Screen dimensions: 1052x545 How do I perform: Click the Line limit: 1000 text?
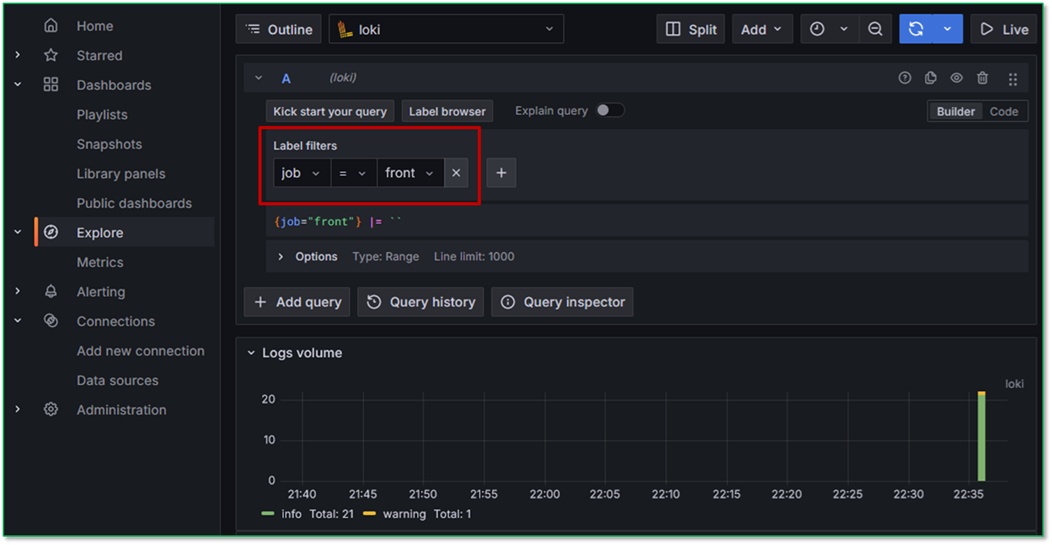point(474,256)
